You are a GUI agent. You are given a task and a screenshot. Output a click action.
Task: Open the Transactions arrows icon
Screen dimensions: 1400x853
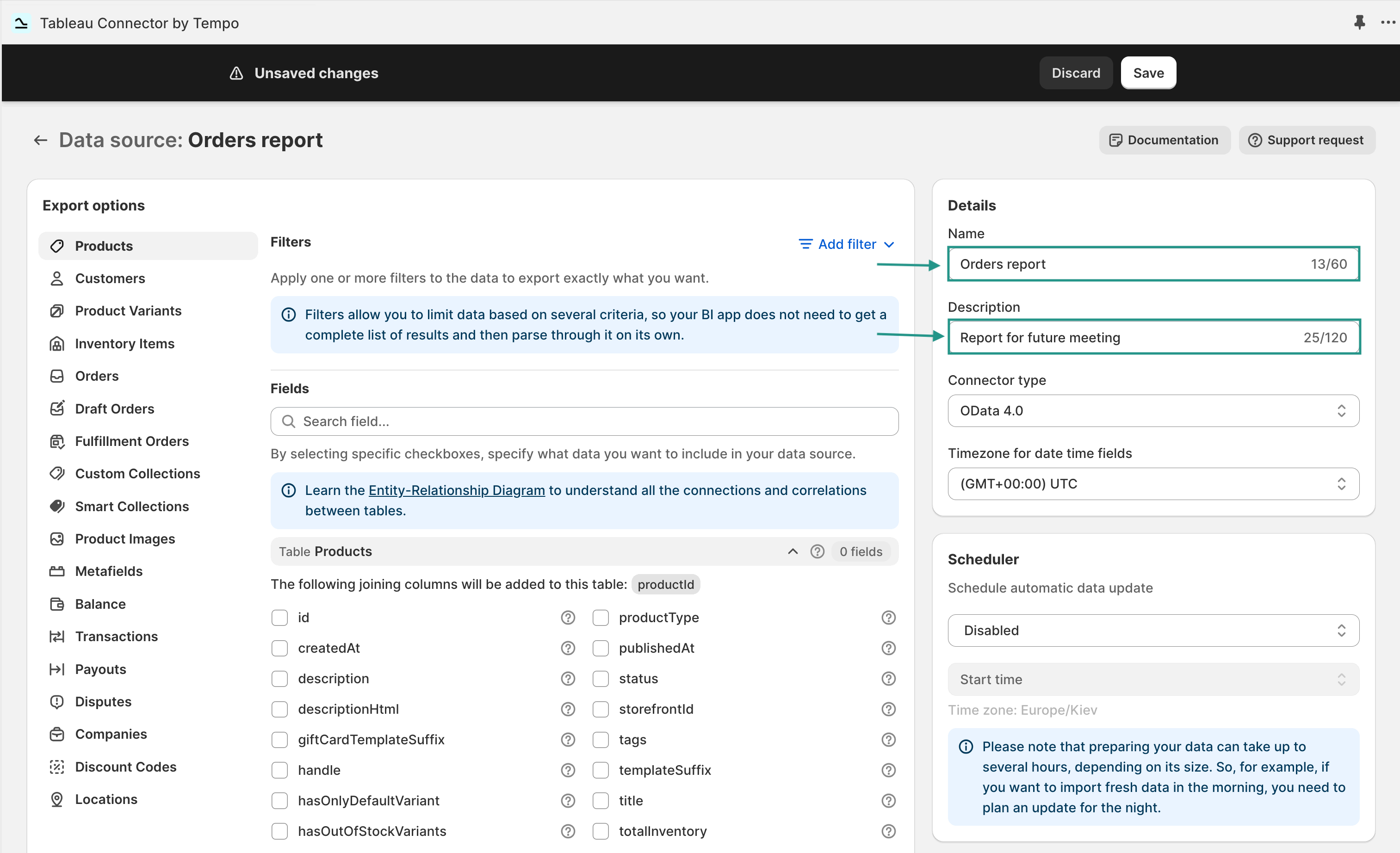pyautogui.click(x=57, y=636)
